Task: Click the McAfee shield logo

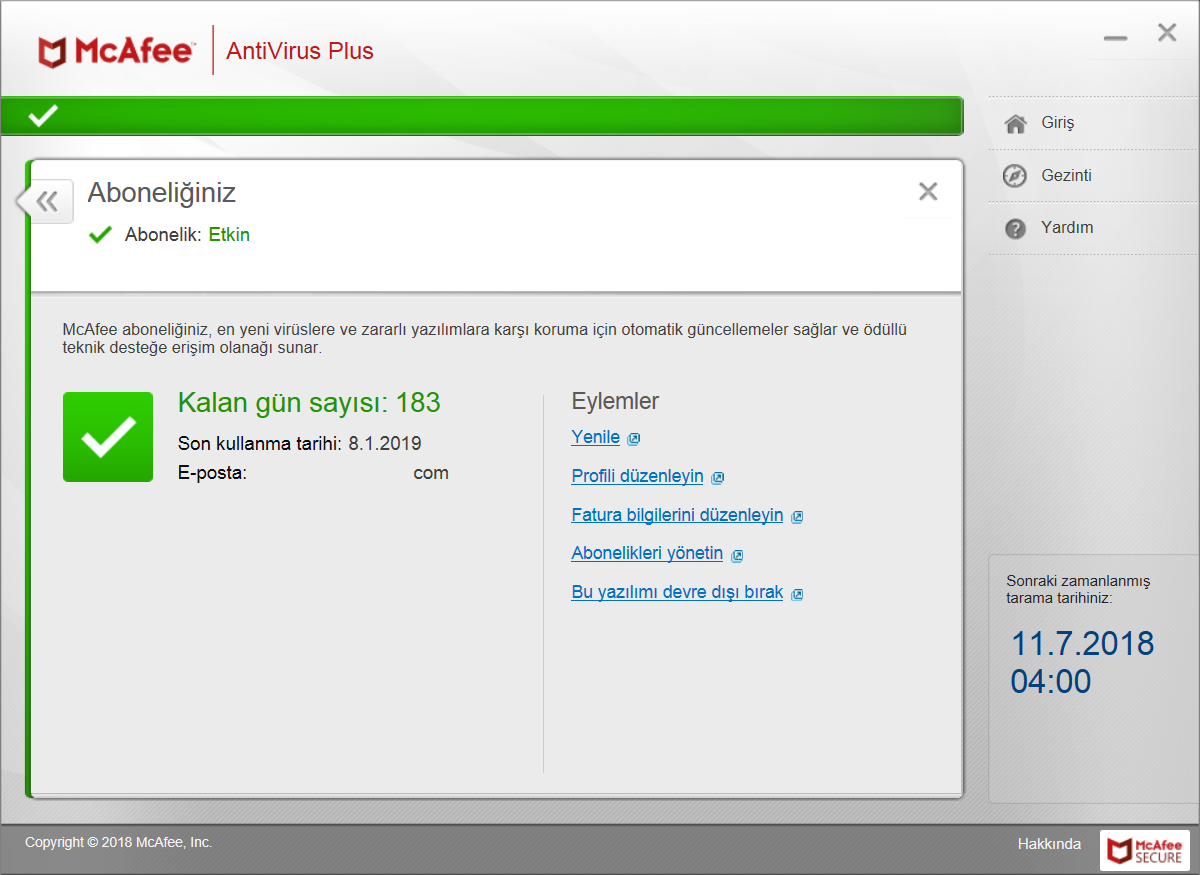Action: click(x=53, y=51)
